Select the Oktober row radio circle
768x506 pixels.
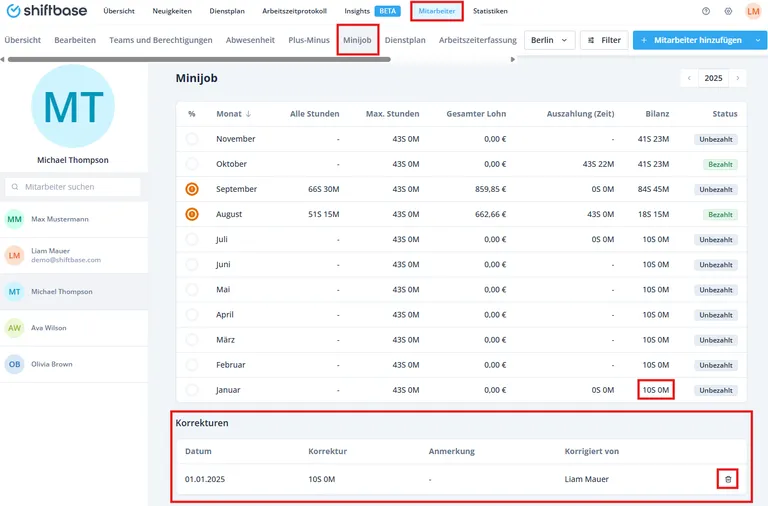[192, 164]
